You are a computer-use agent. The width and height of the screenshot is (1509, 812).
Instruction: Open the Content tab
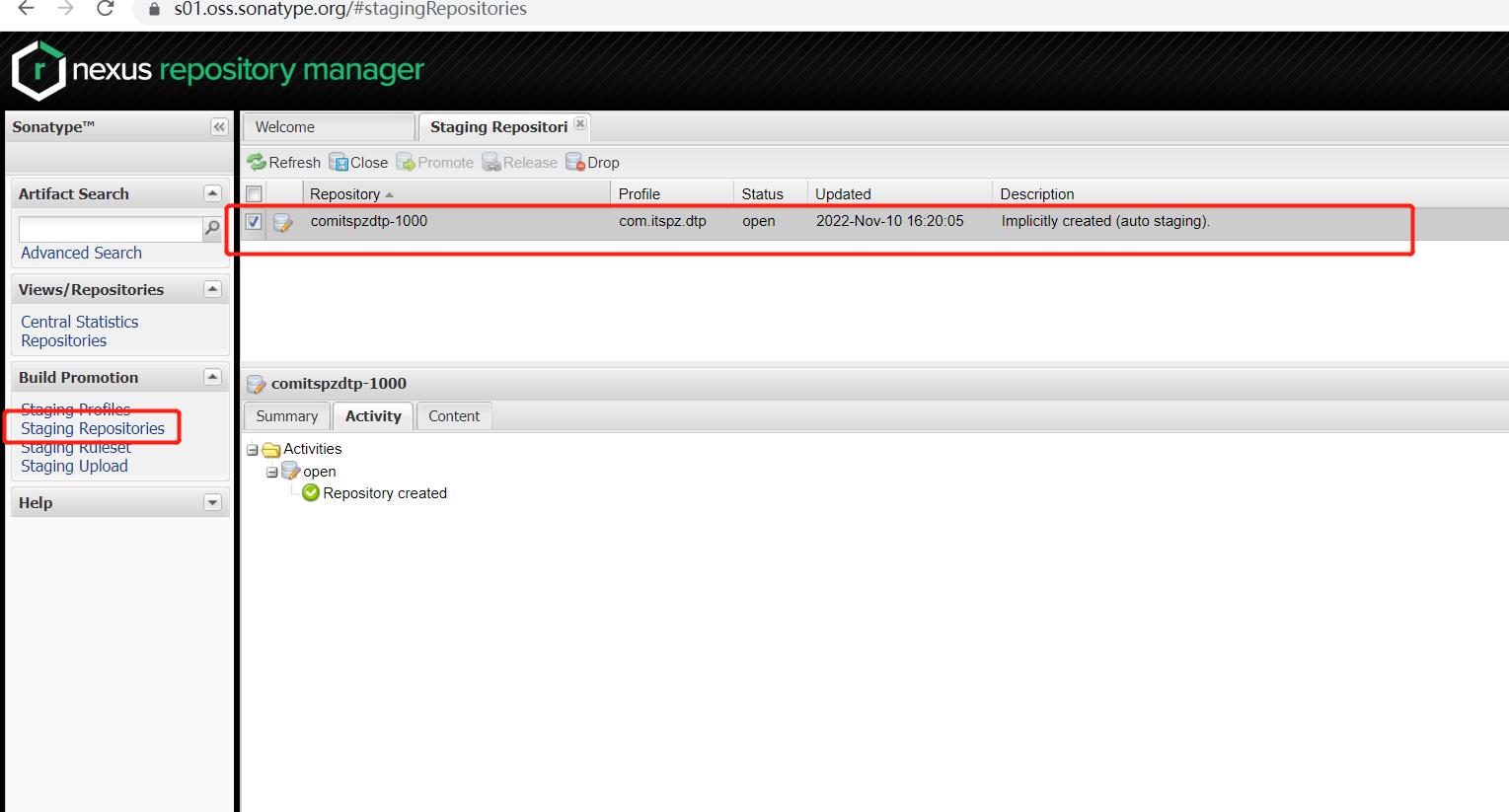pos(454,416)
